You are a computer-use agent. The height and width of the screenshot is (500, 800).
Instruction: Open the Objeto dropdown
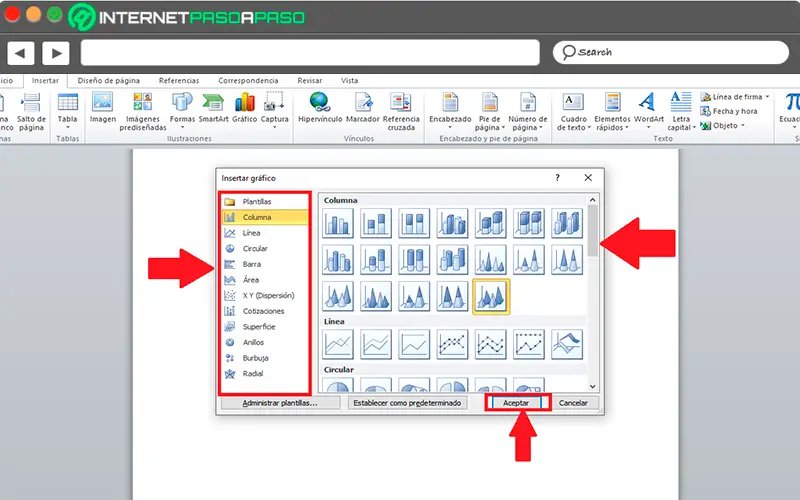click(x=722, y=125)
